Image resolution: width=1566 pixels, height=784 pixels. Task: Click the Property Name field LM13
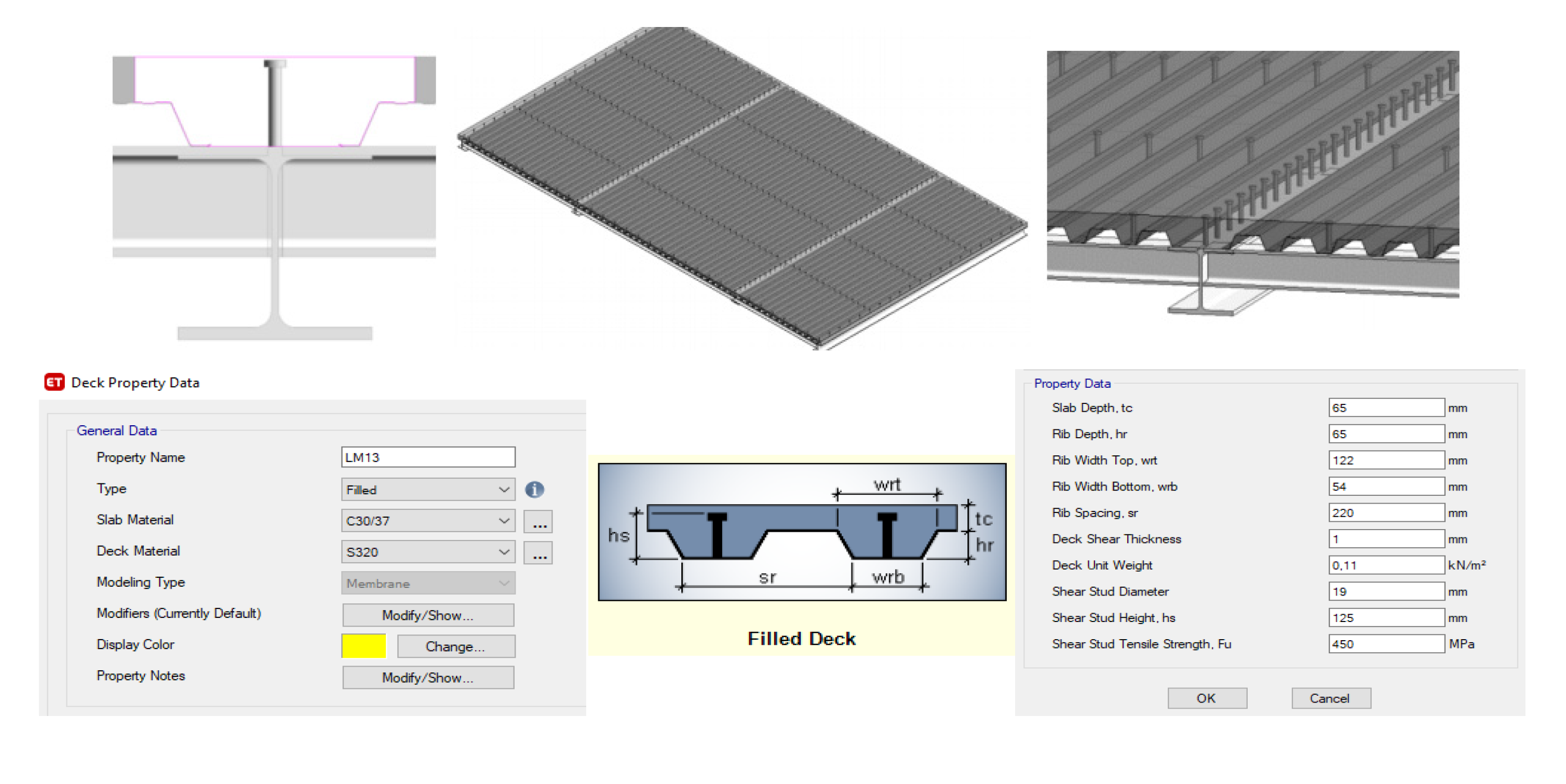coord(428,457)
